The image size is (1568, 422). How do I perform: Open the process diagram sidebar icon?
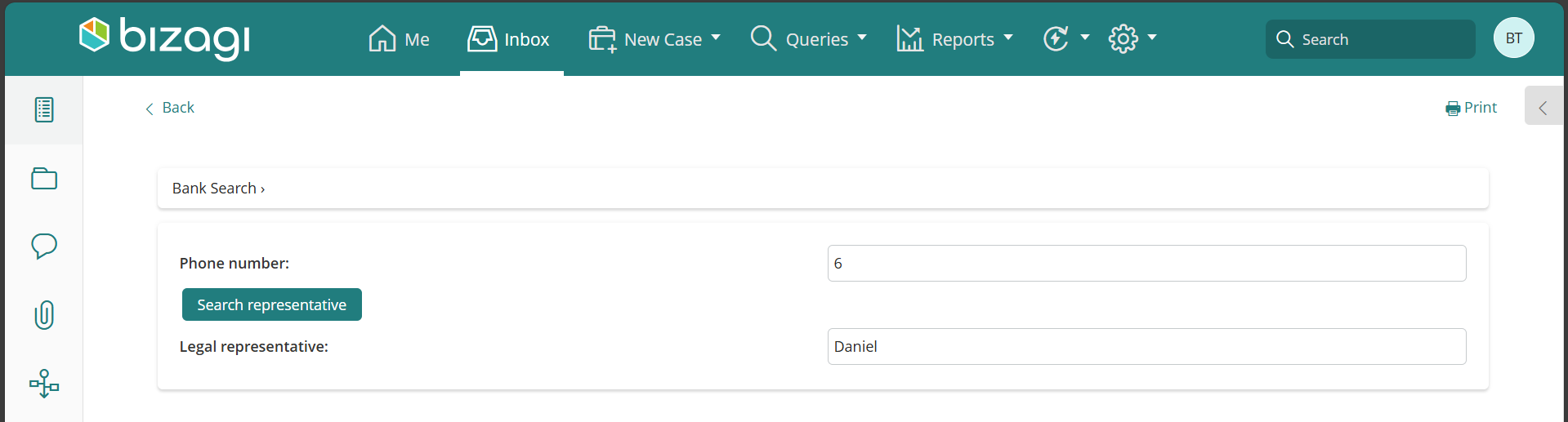44,384
